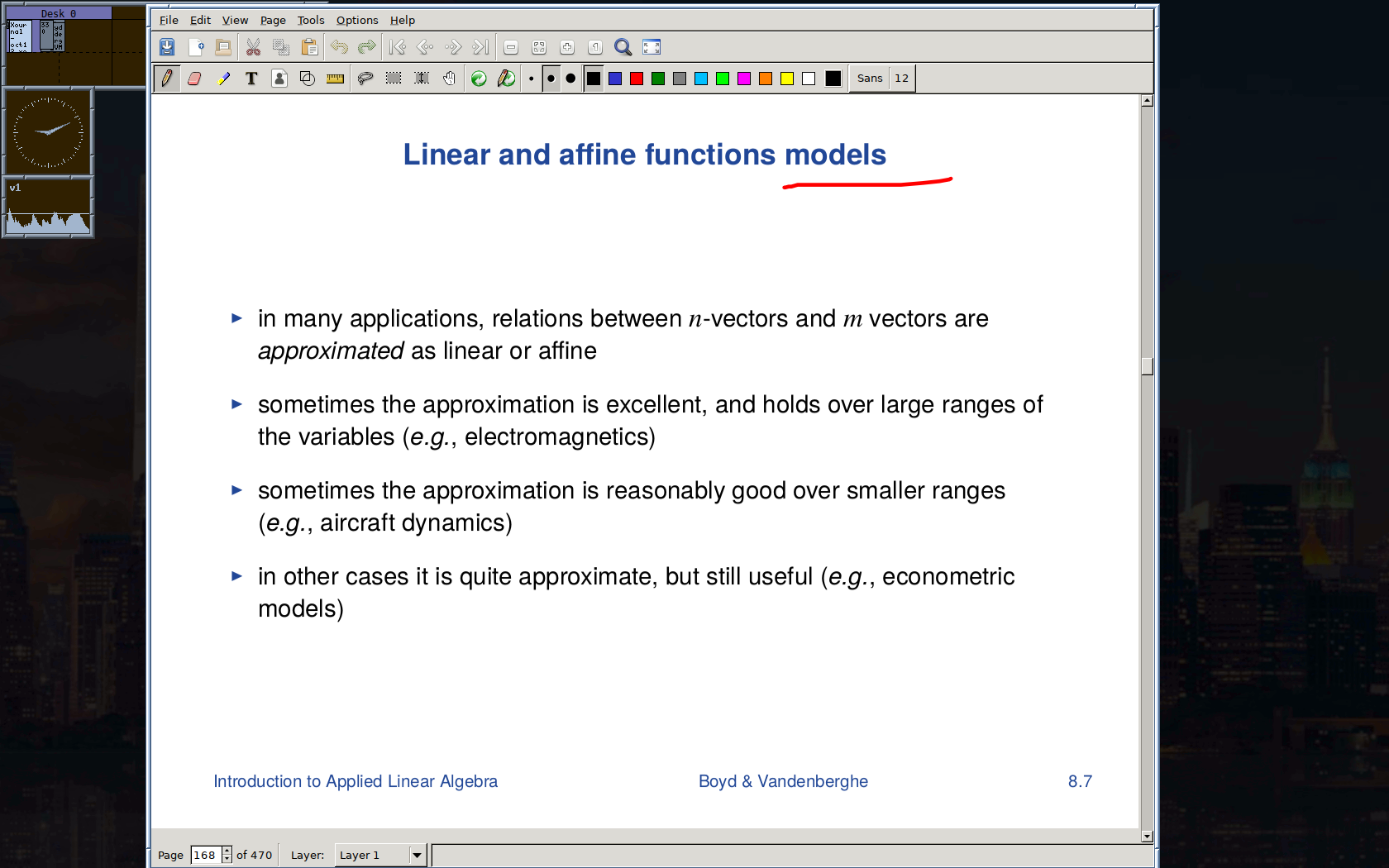Select the fine pen thickness
Viewport: 1389px width, 868px height.
pos(531,79)
